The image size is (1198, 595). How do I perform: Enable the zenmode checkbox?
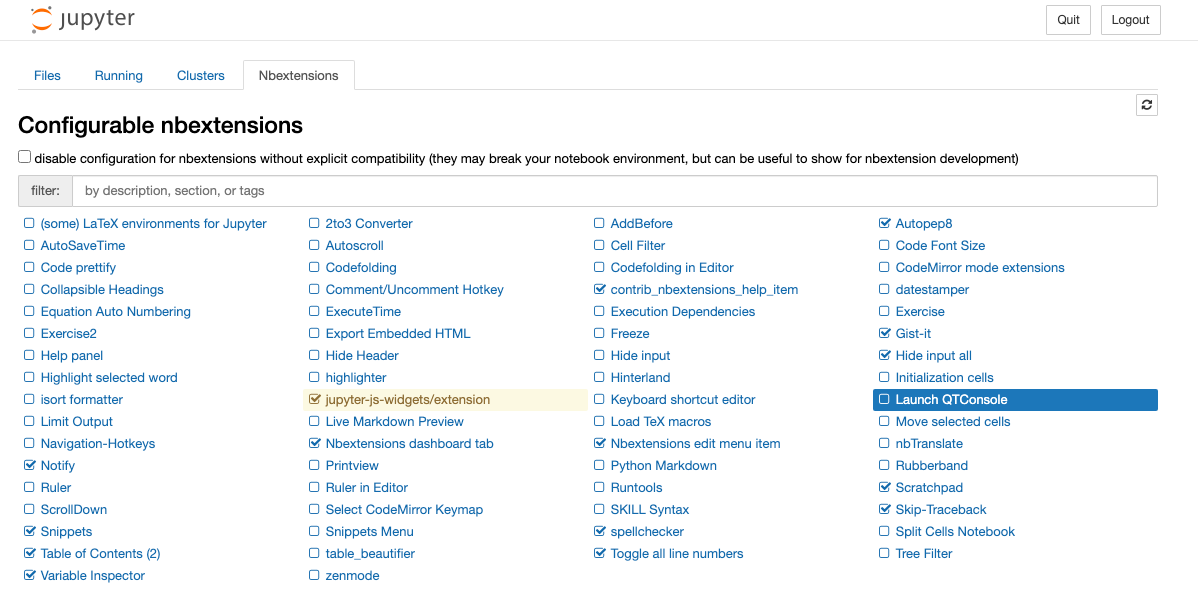point(314,576)
